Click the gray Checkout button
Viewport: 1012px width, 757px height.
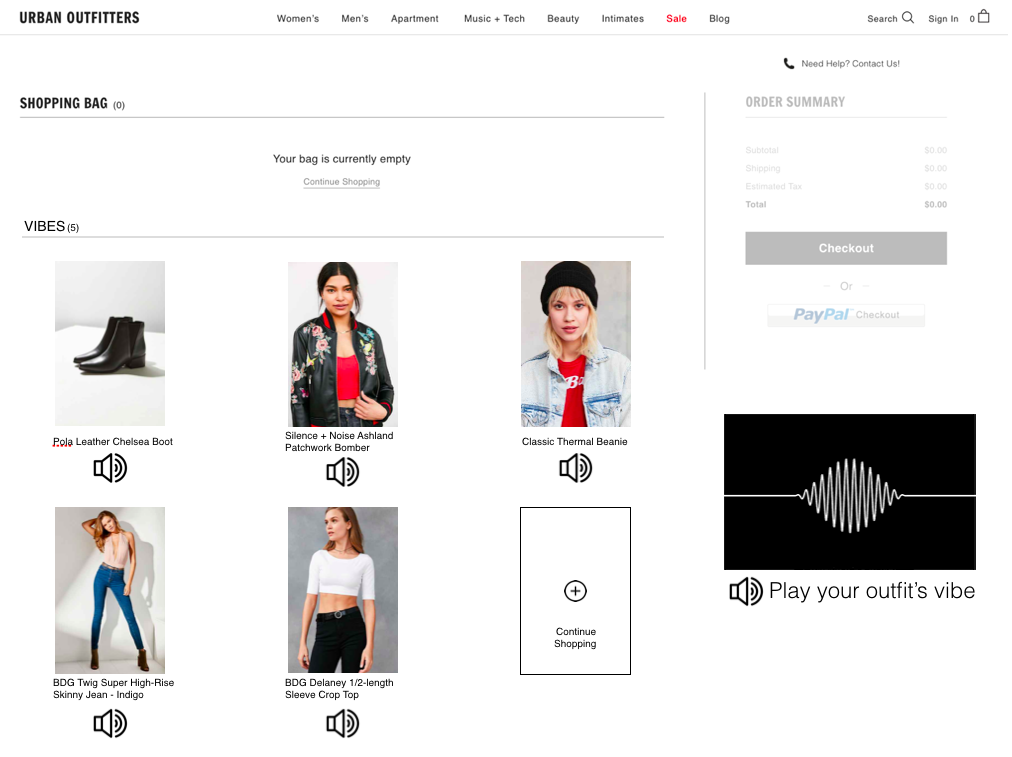pos(846,248)
